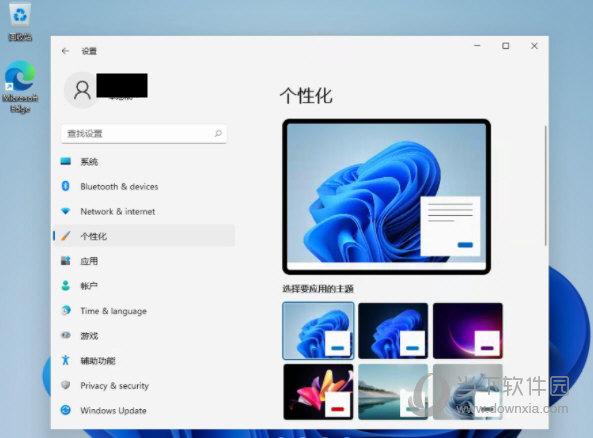593x438 pixels.
Task: Open Network & internet page
Action: (144, 211)
